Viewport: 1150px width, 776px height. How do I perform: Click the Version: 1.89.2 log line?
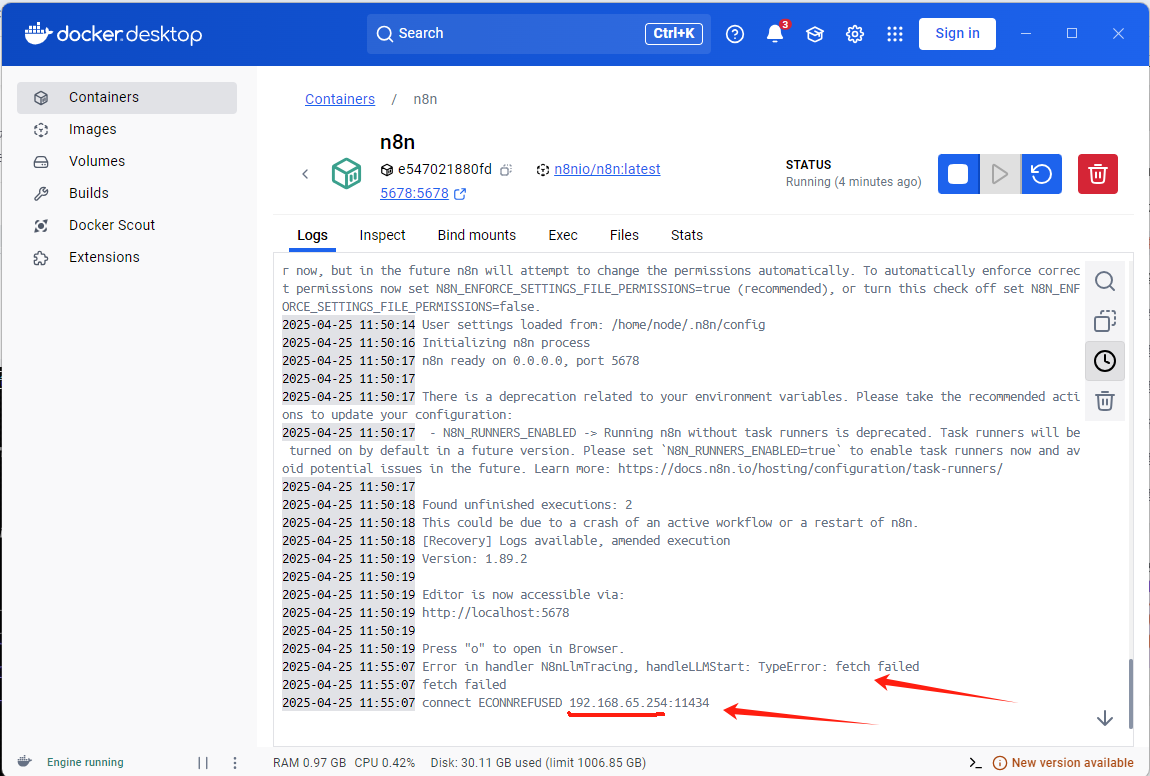475,559
